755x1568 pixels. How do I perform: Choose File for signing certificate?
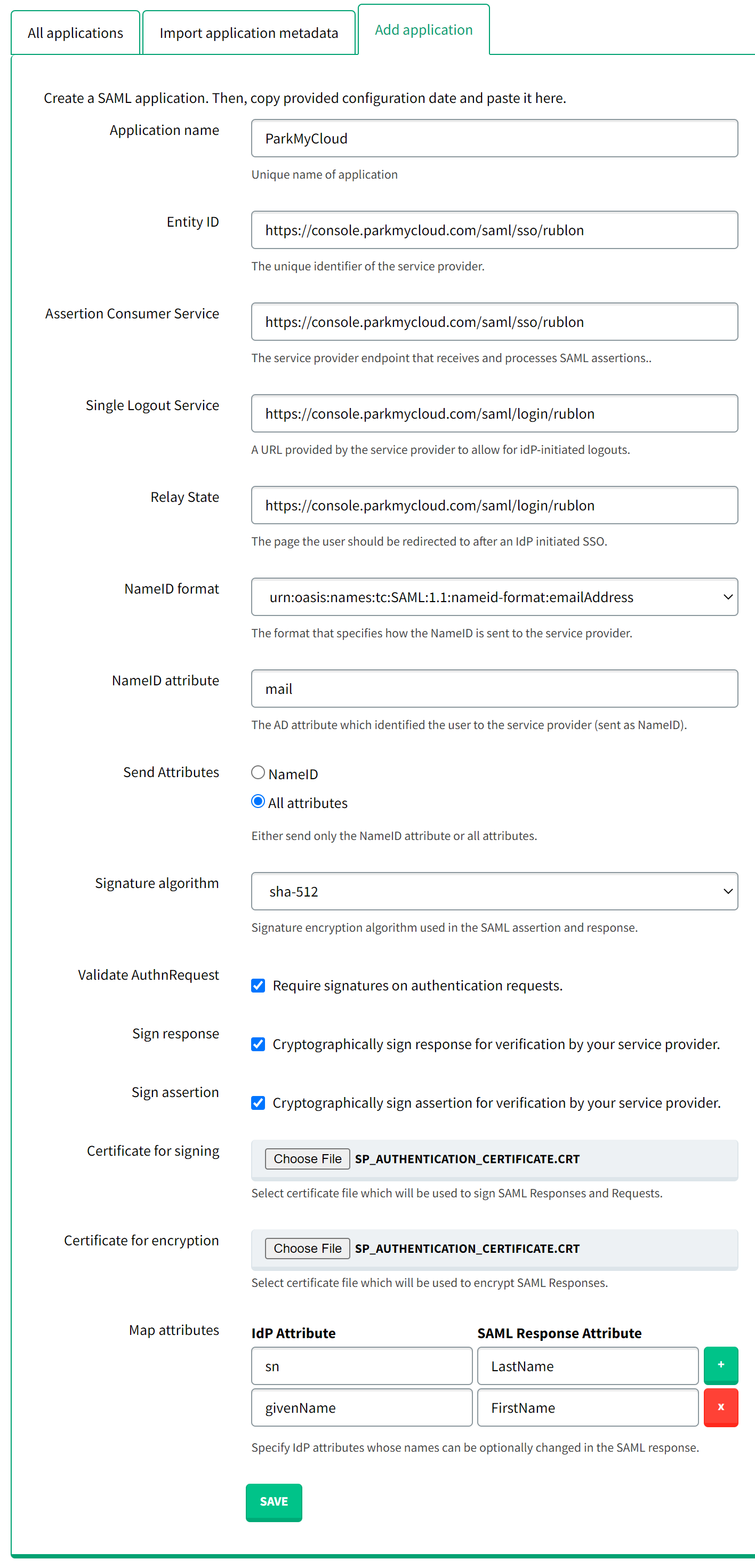(307, 1159)
